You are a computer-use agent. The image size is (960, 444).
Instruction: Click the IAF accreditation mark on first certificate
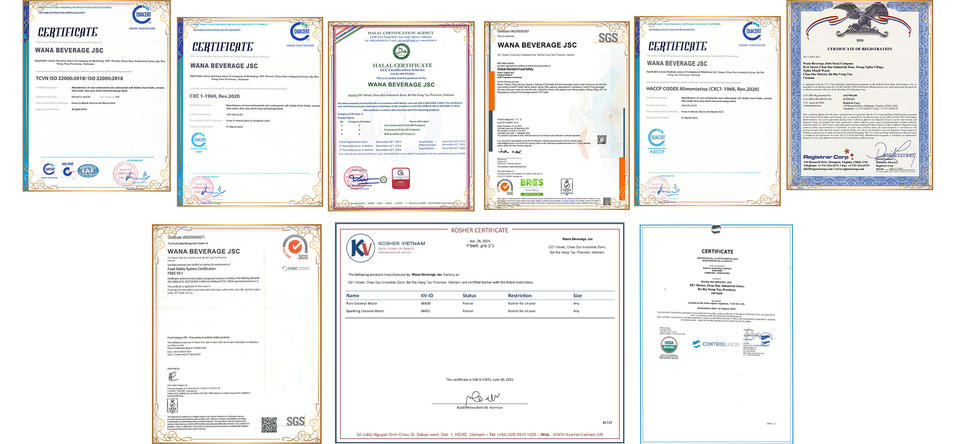click(x=88, y=171)
